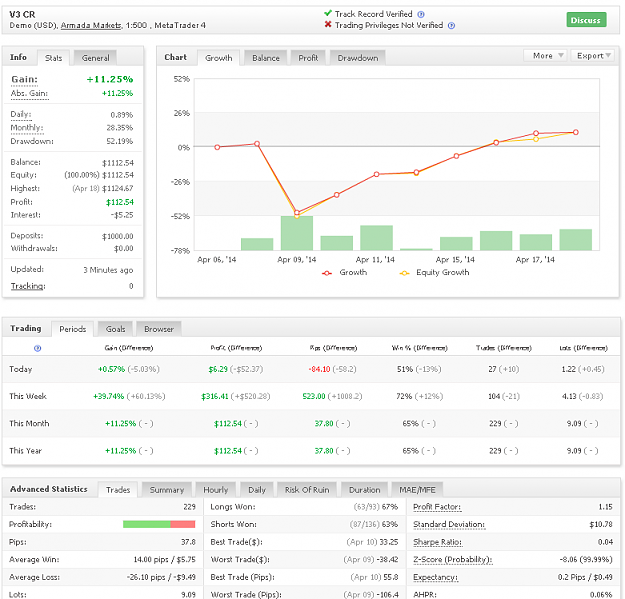Image resolution: width=625 pixels, height=599 pixels.
Task: Select the Growth chart tab
Action: pyautogui.click(x=218, y=58)
